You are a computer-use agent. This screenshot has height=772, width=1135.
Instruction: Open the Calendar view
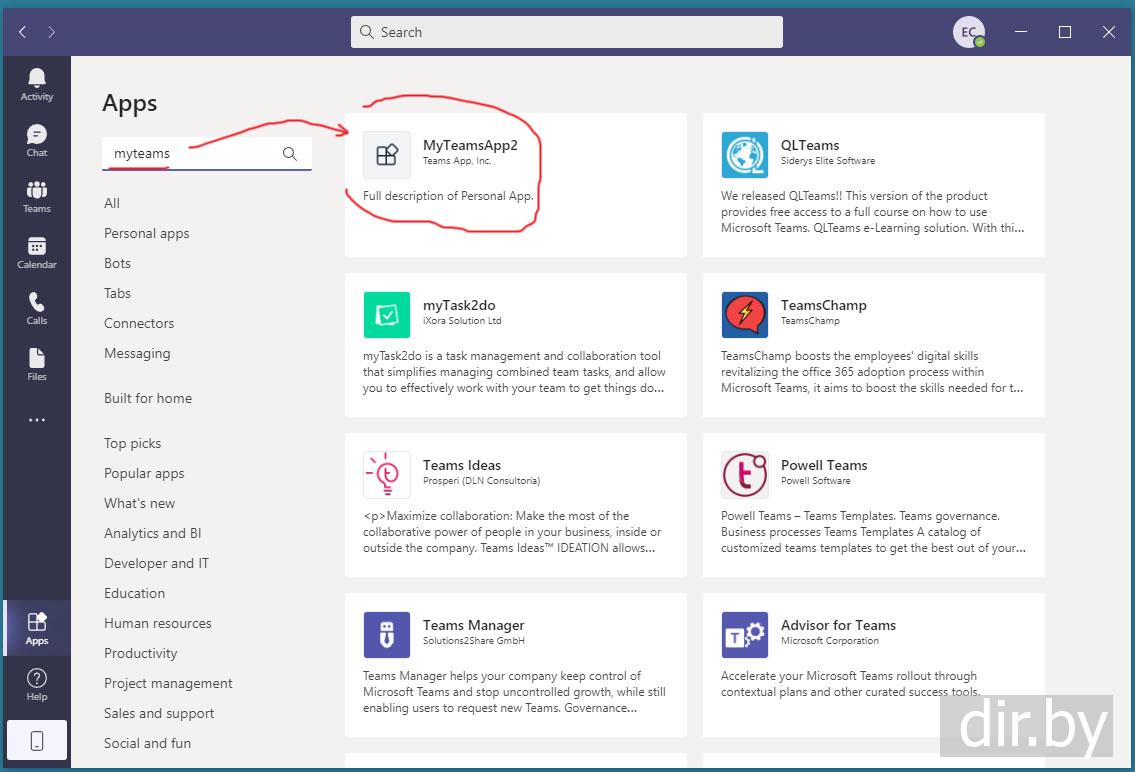coord(37,253)
